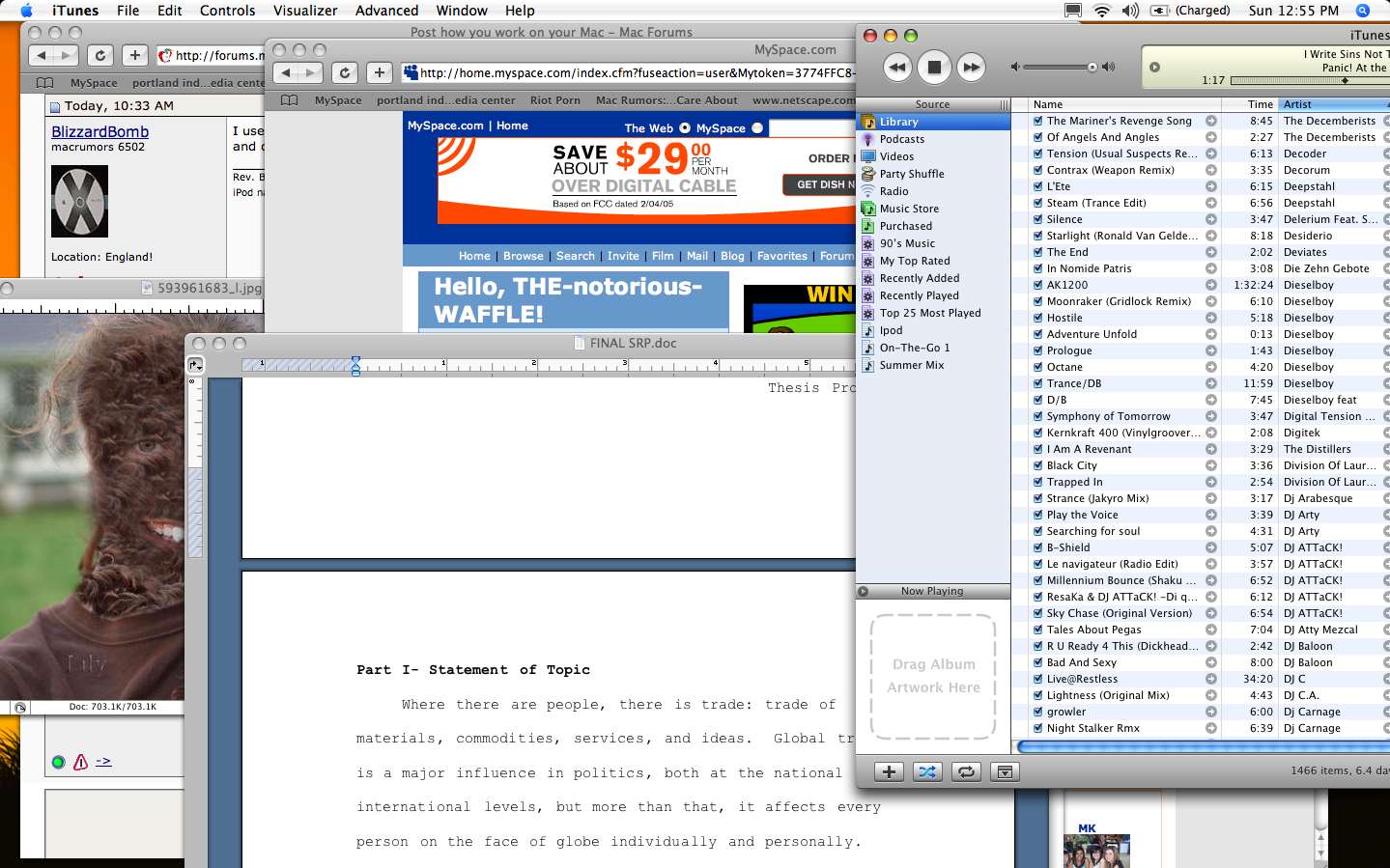
Task: Click GET DISH button in ad
Action: tap(819, 184)
